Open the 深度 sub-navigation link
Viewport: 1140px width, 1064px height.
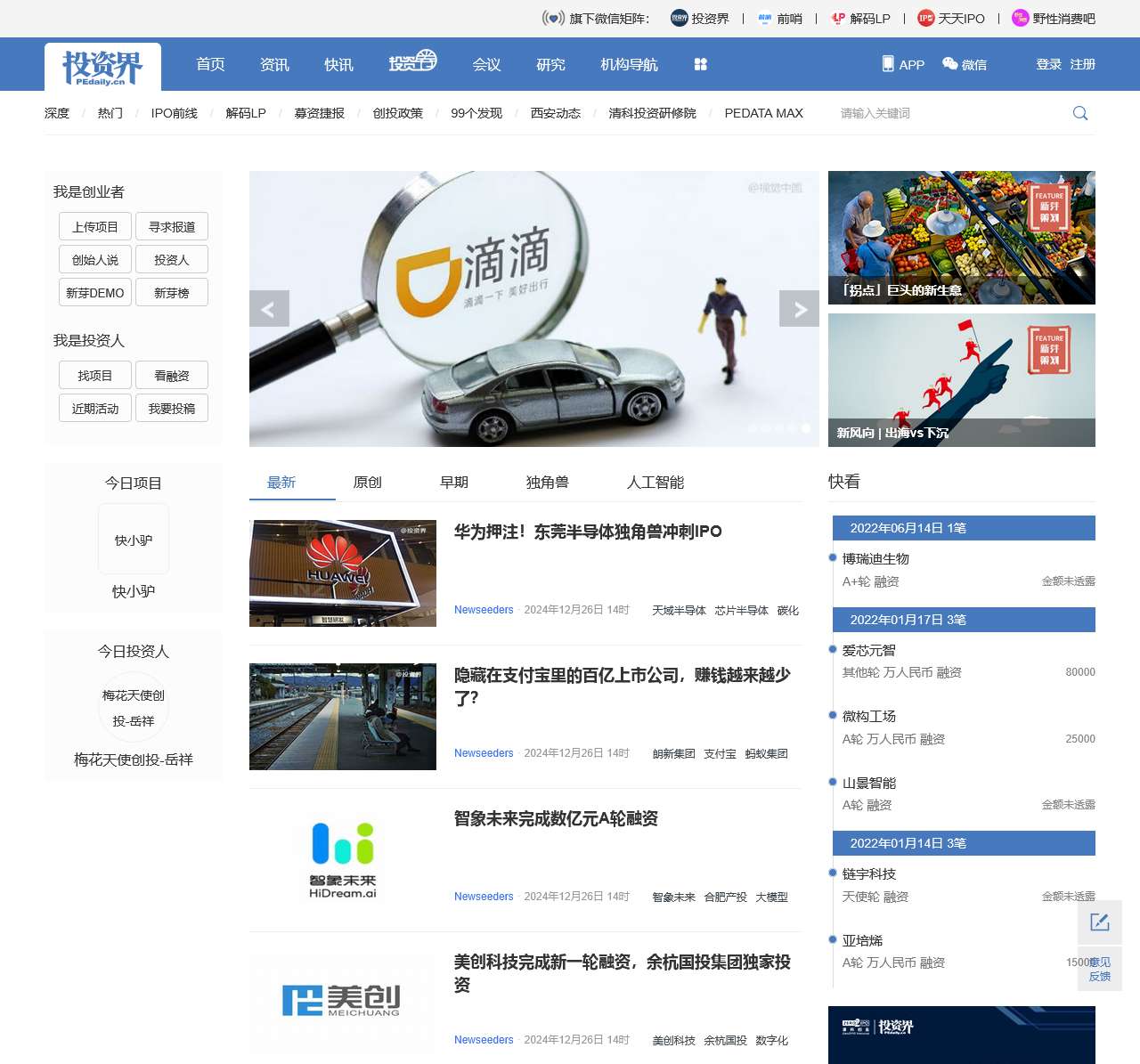point(57,113)
